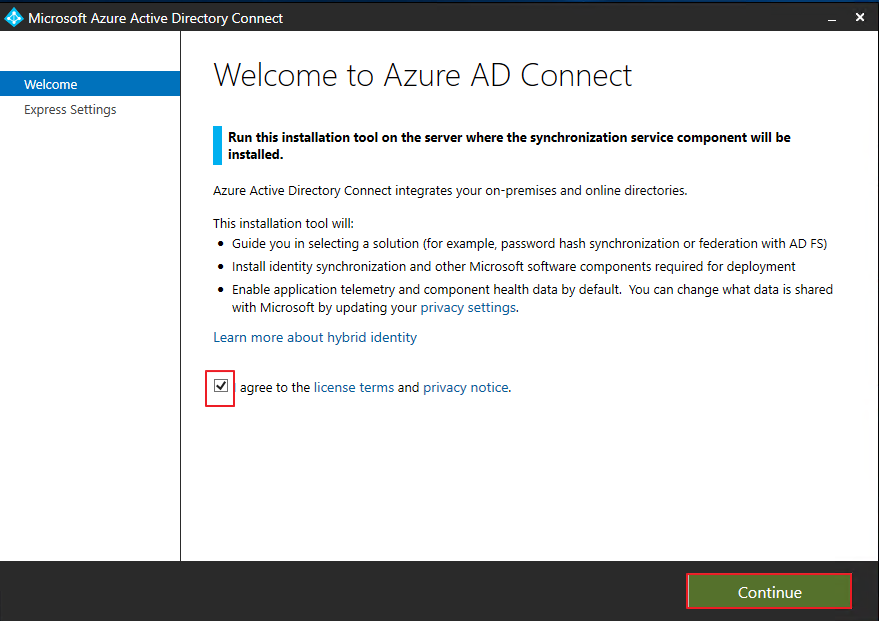Click the Welcome to Azure AD Connect heading
Image resolution: width=879 pixels, height=621 pixels.
click(x=423, y=75)
